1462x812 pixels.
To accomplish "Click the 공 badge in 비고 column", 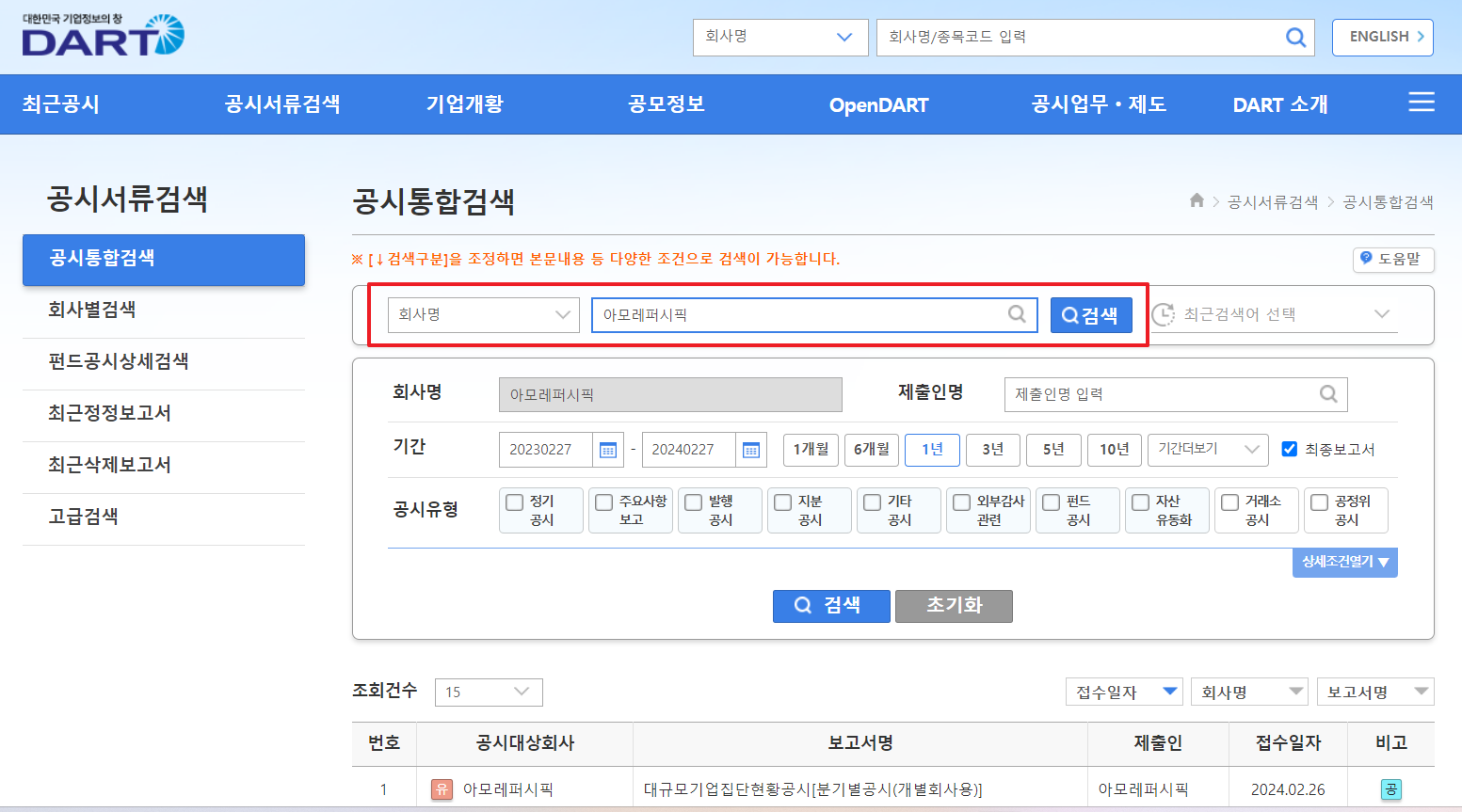I will [1390, 789].
